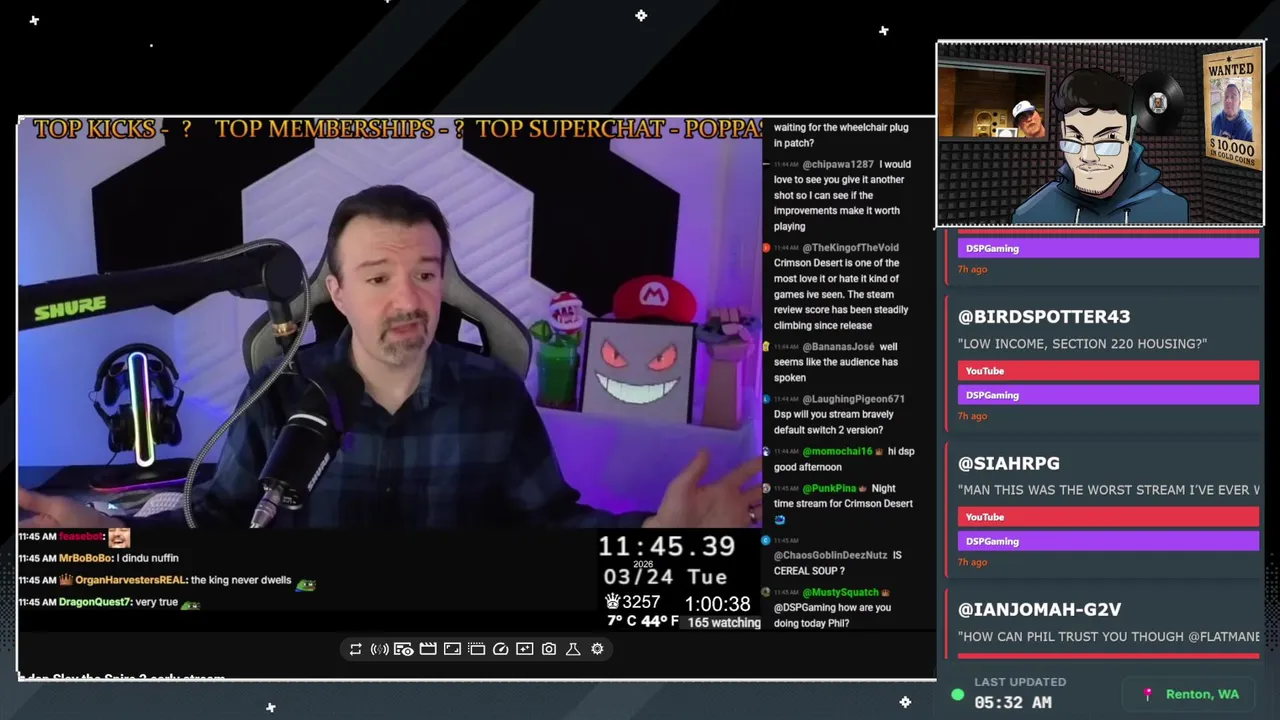
Task: Click DragonQuest7 username in overlay chat
Action: [x=93, y=602]
